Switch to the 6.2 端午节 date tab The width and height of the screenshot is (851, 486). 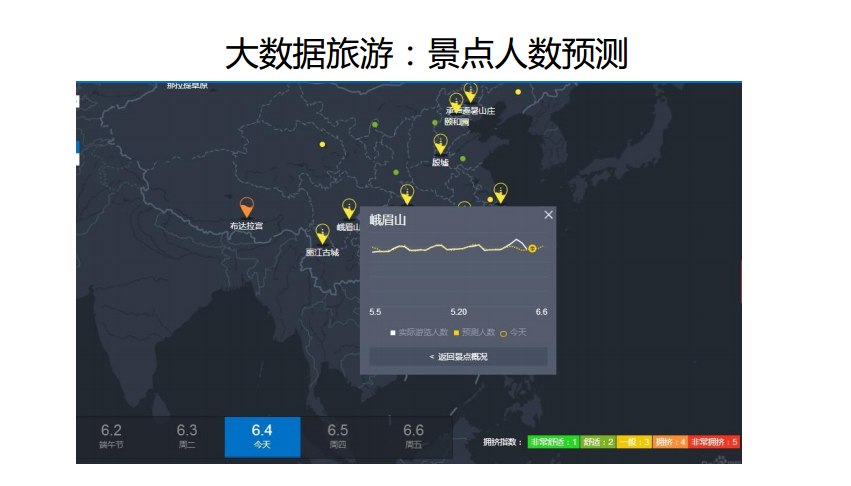pos(111,435)
